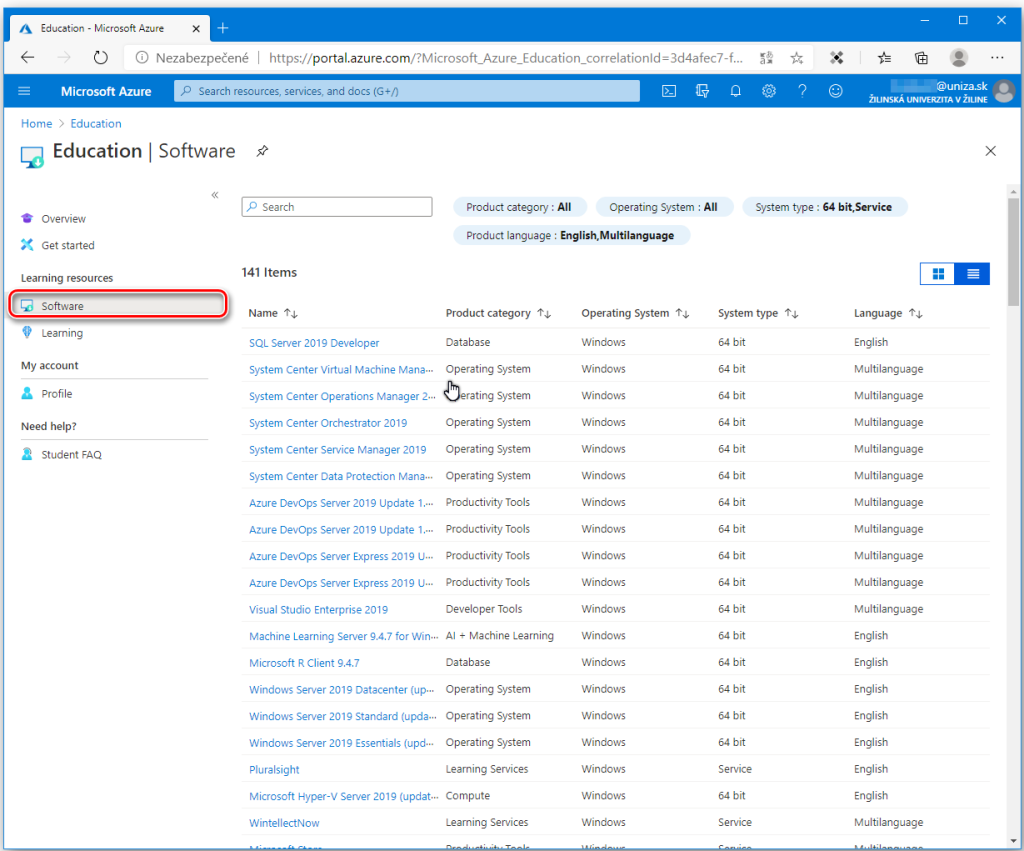
Task: Open Azure portal settings gear
Action: pos(769,91)
